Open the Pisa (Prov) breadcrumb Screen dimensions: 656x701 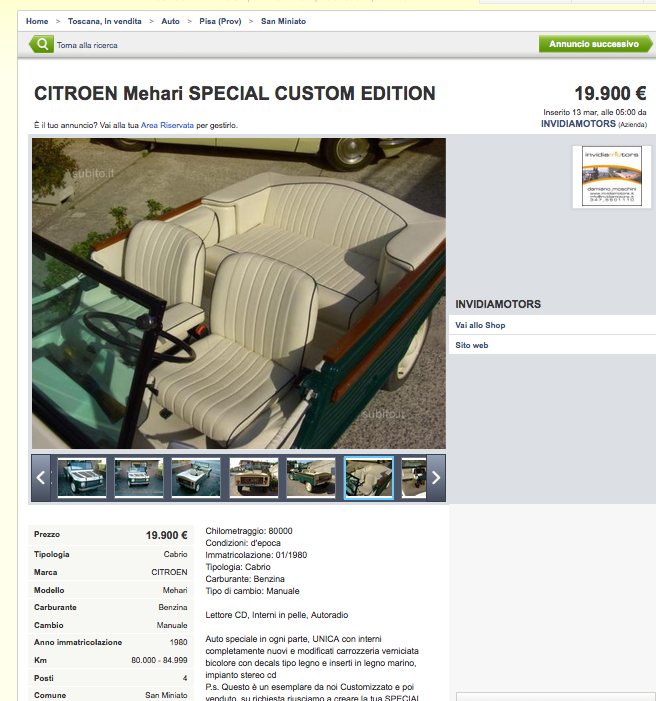(220, 21)
